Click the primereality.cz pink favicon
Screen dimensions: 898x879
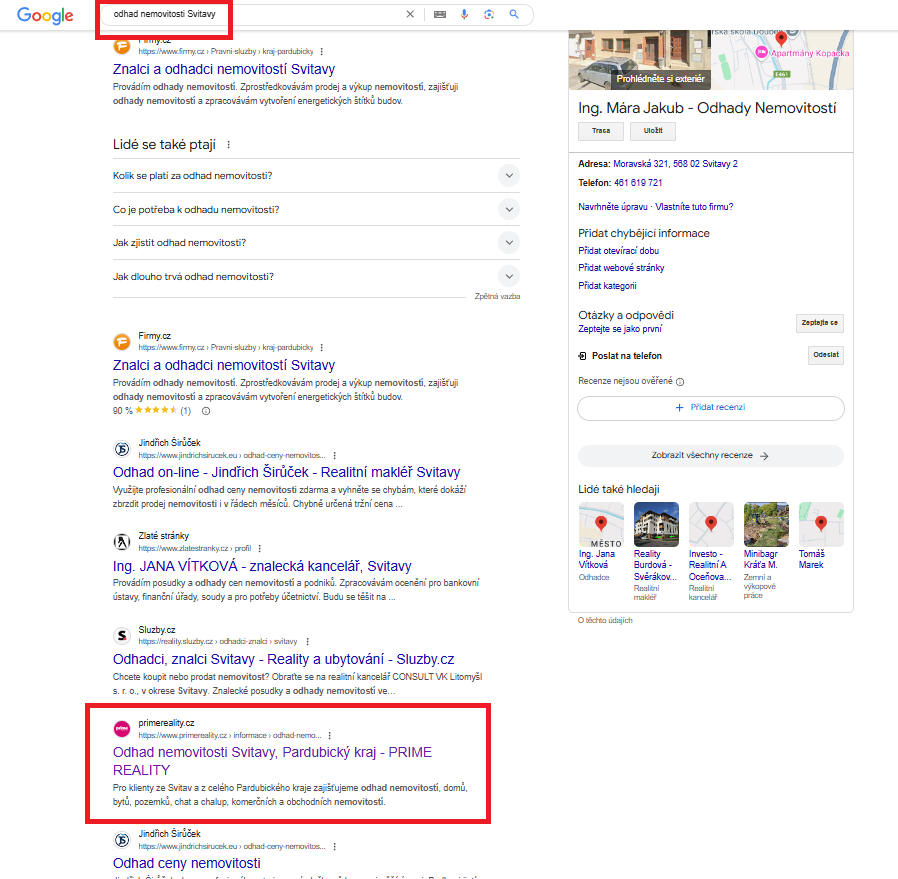coord(122,729)
